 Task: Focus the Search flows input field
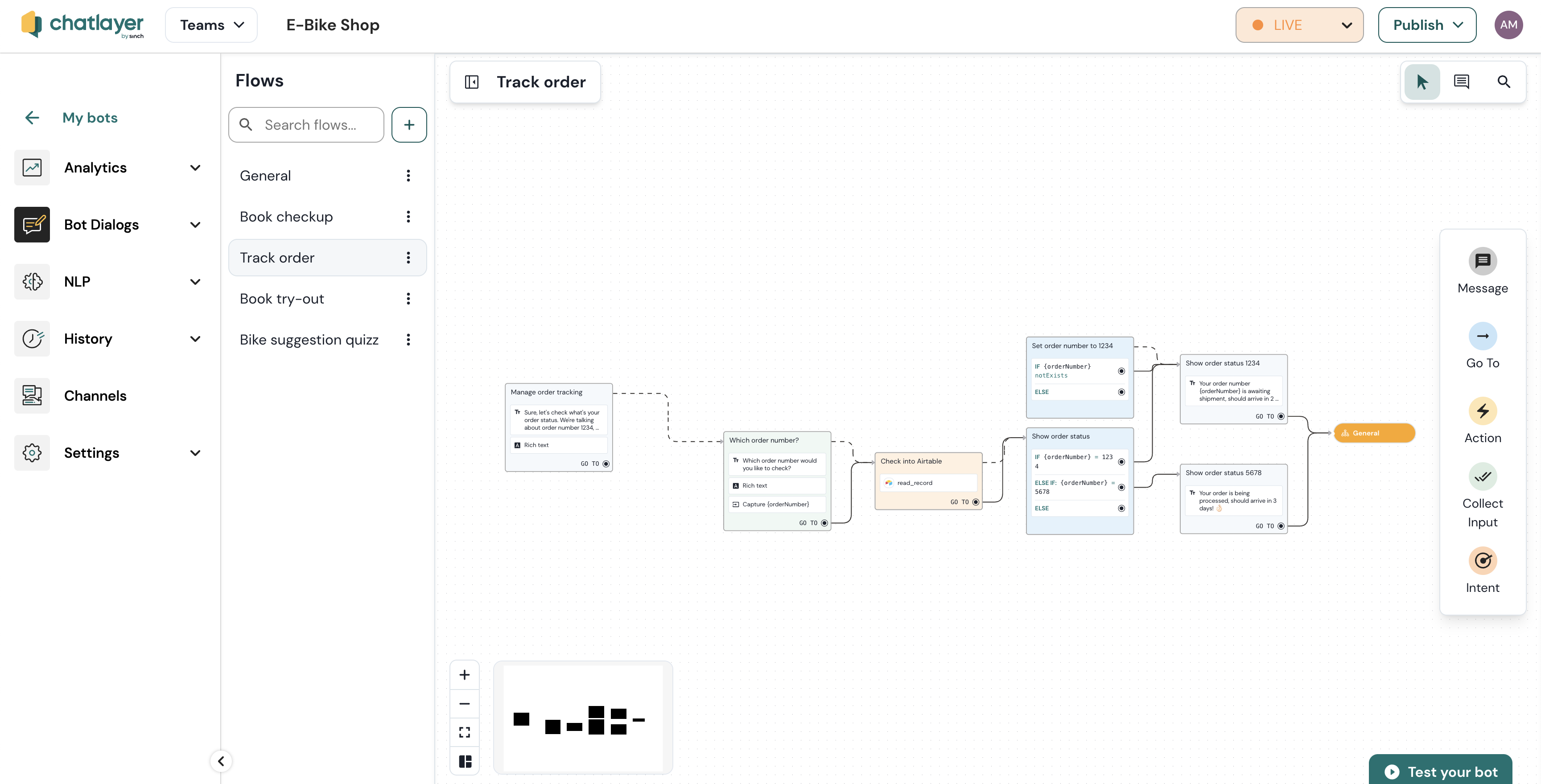(310, 125)
